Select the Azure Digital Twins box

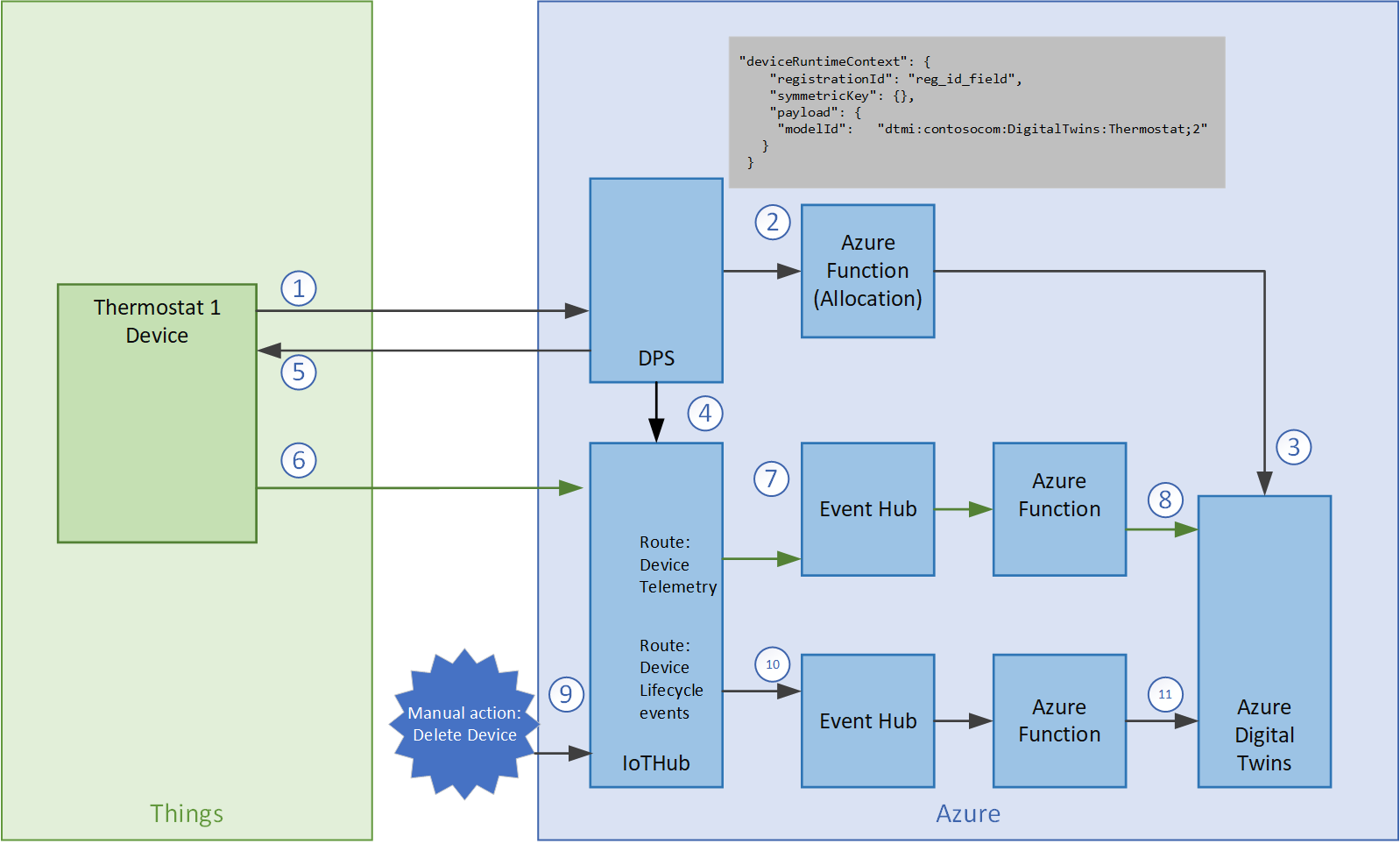click(x=1264, y=642)
